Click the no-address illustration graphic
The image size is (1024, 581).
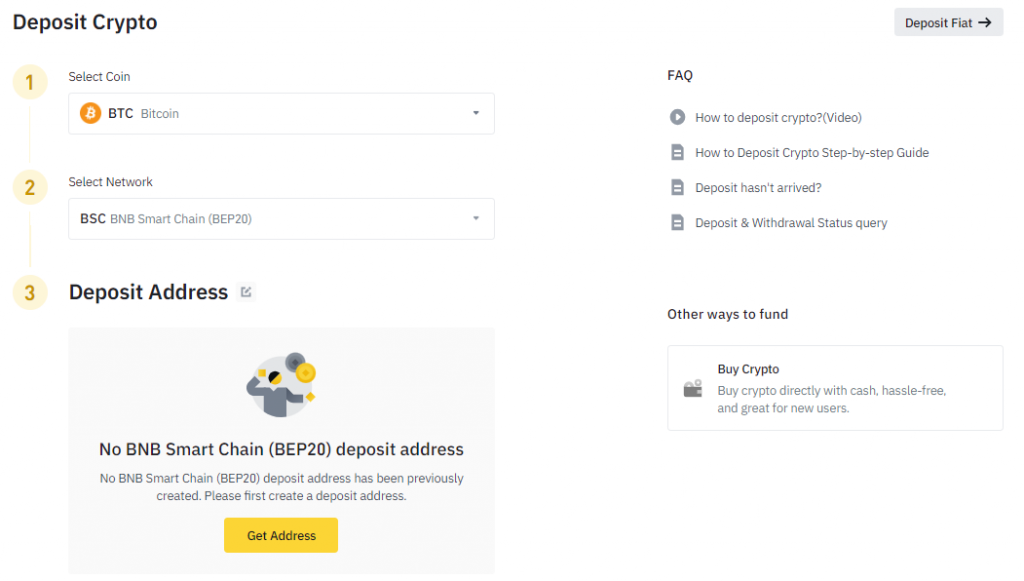pyautogui.click(x=281, y=386)
